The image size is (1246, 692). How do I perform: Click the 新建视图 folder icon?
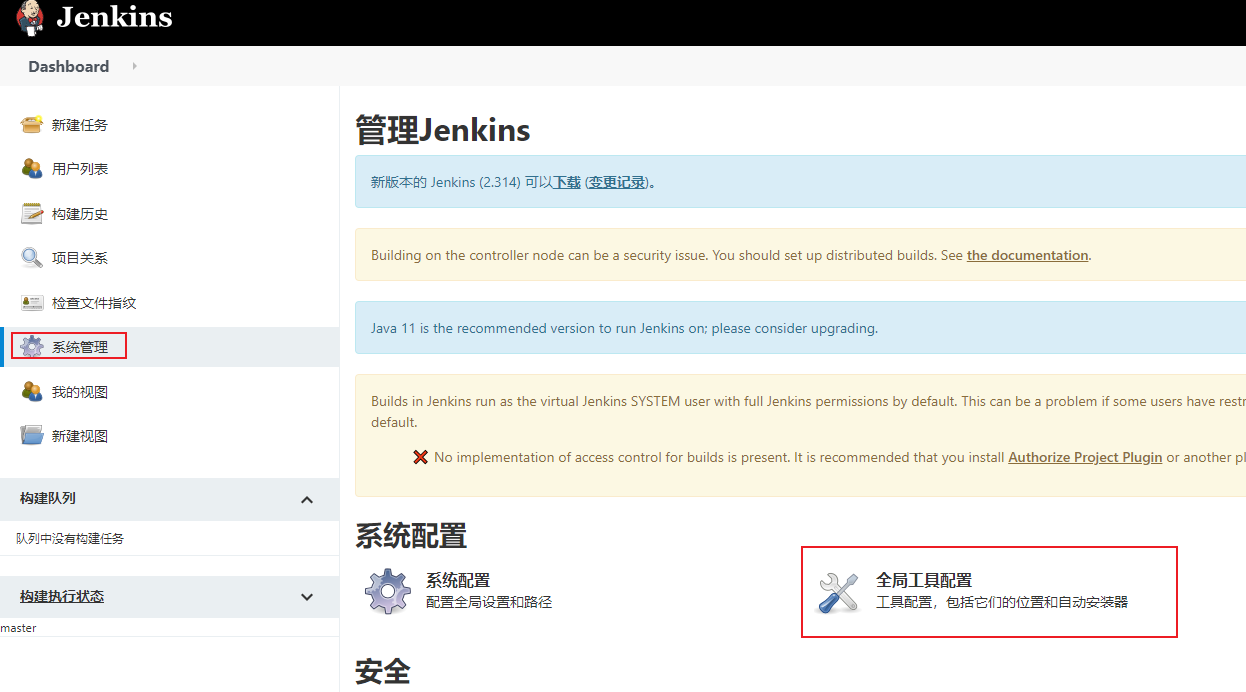(x=32, y=436)
